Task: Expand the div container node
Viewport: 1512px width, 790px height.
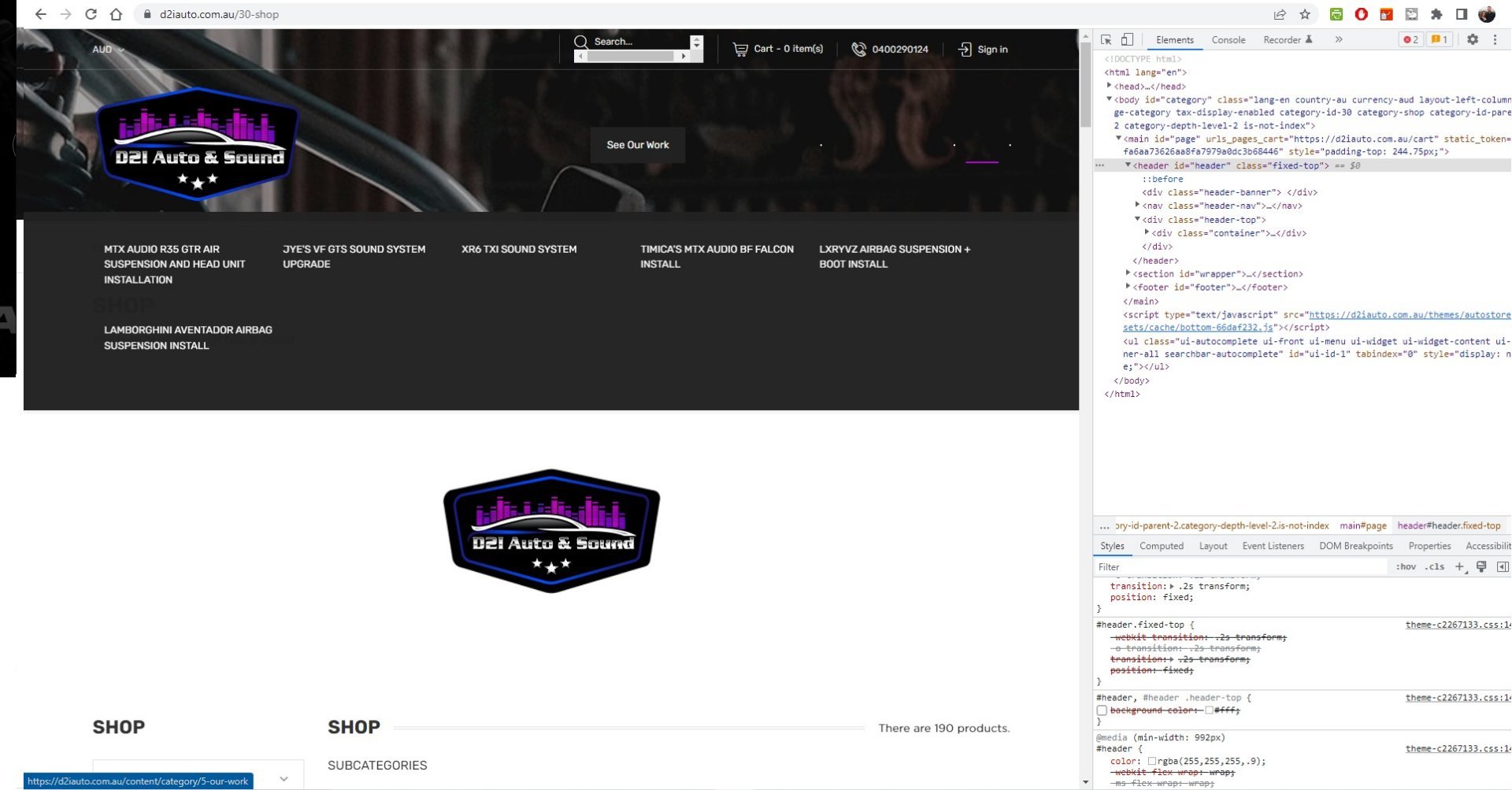Action: coord(1147,232)
